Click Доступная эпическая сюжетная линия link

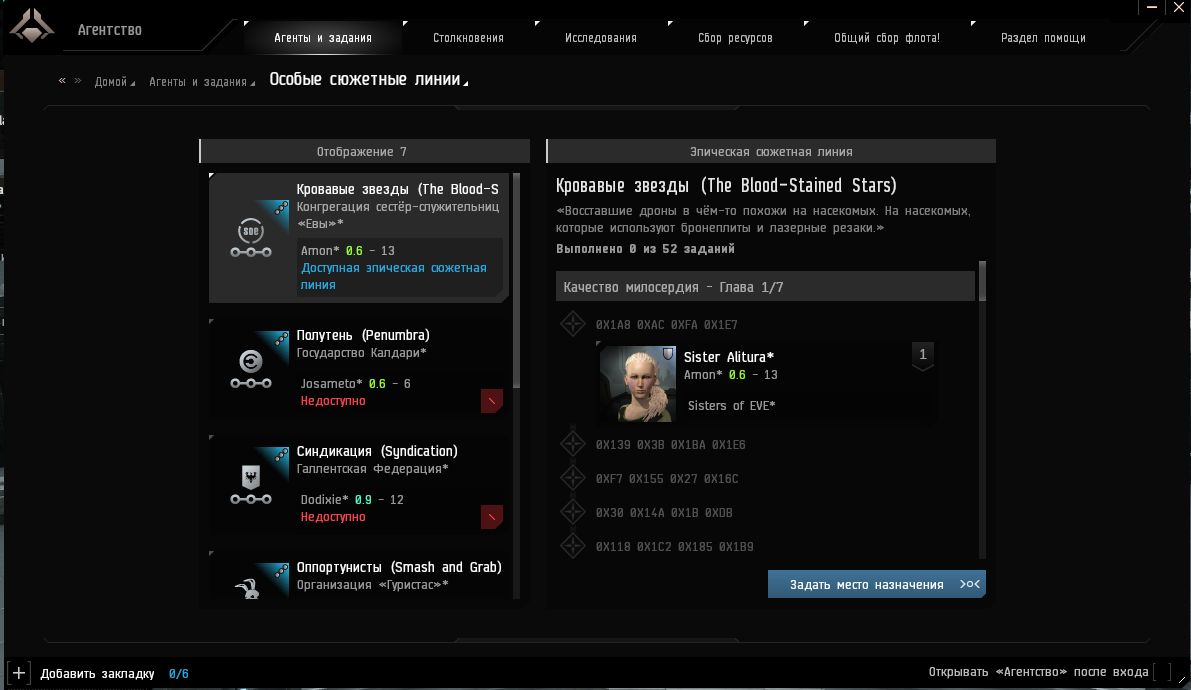tap(393, 276)
